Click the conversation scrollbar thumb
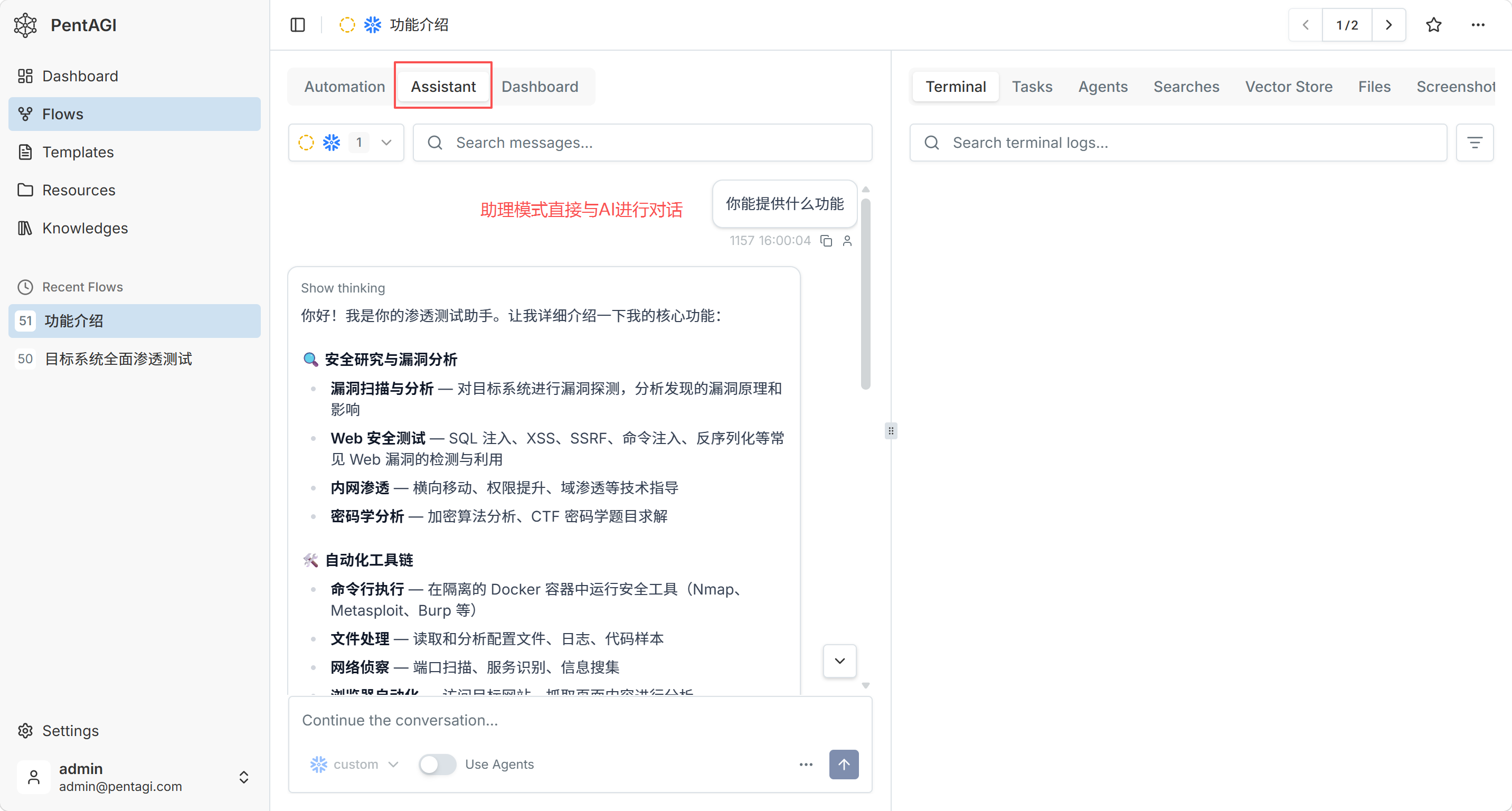The width and height of the screenshot is (1512, 811). coord(865,294)
